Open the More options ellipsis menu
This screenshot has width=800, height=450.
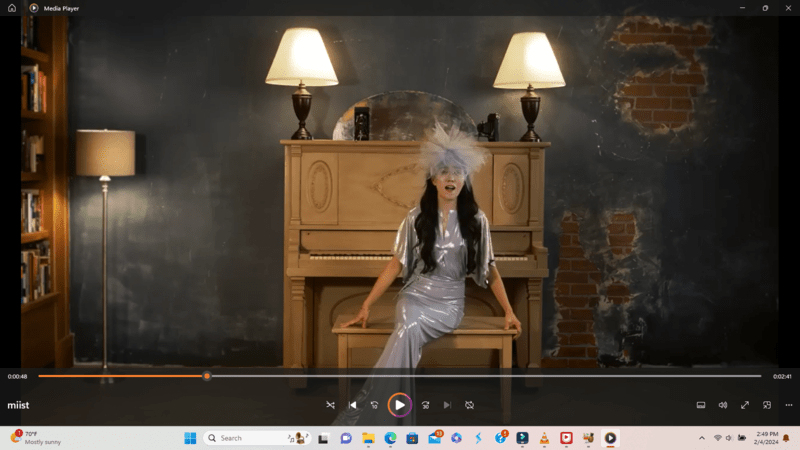pos(789,405)
